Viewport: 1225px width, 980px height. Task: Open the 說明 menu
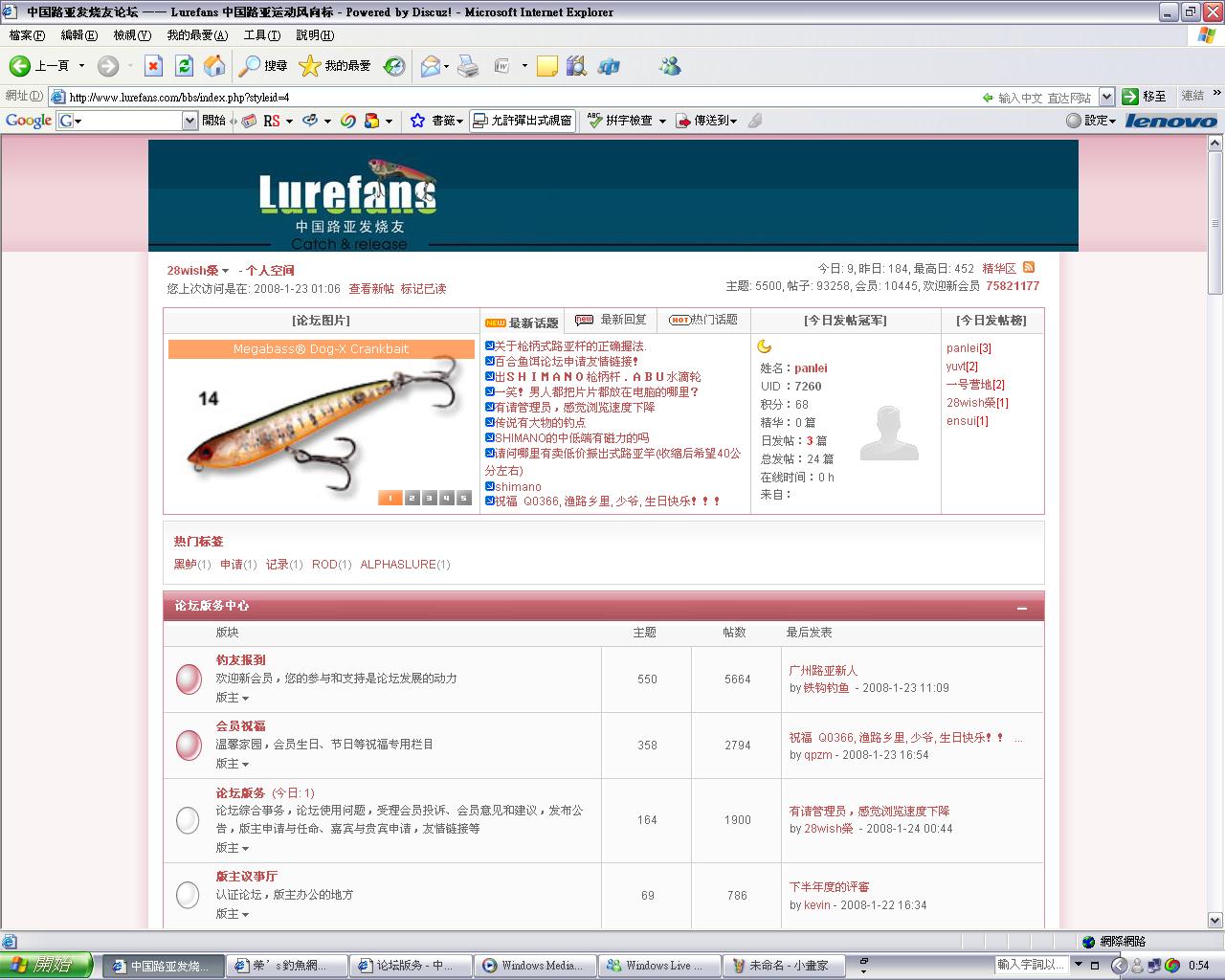(x=315, y=35)
